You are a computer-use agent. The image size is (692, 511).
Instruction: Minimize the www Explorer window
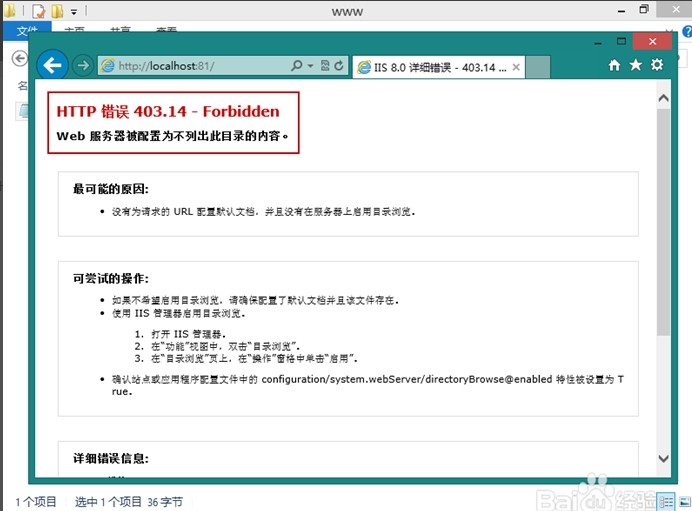[621, 11]
